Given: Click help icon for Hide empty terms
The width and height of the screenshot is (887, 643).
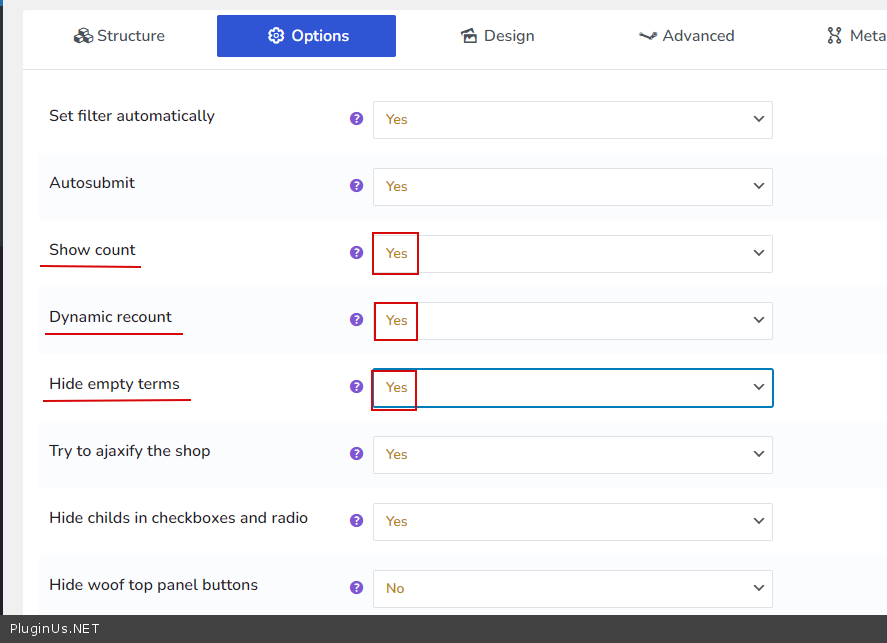Looking at the screenshot, I should point(356,386).
